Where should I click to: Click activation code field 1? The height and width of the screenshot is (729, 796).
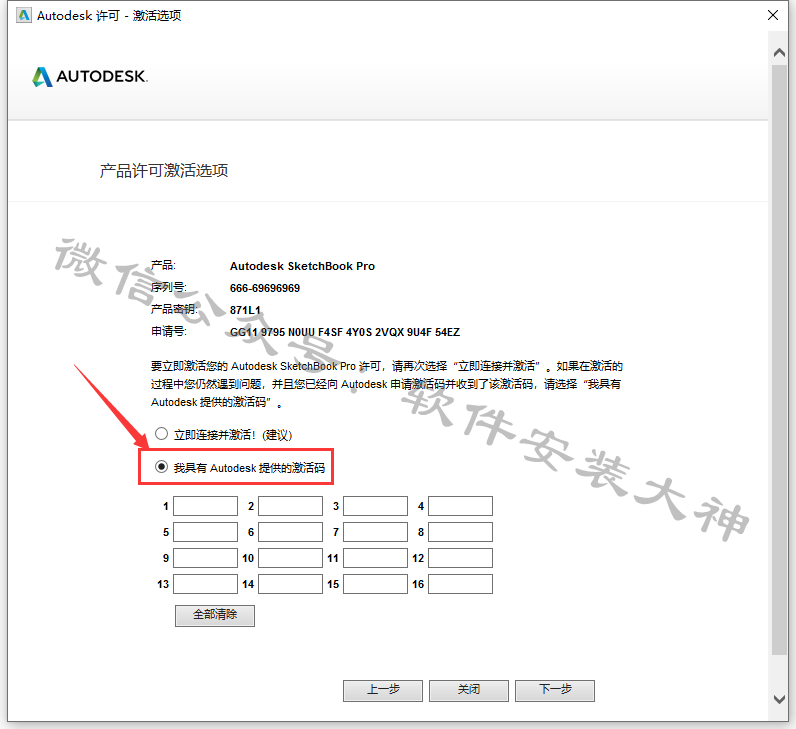[x=206, y=506]
